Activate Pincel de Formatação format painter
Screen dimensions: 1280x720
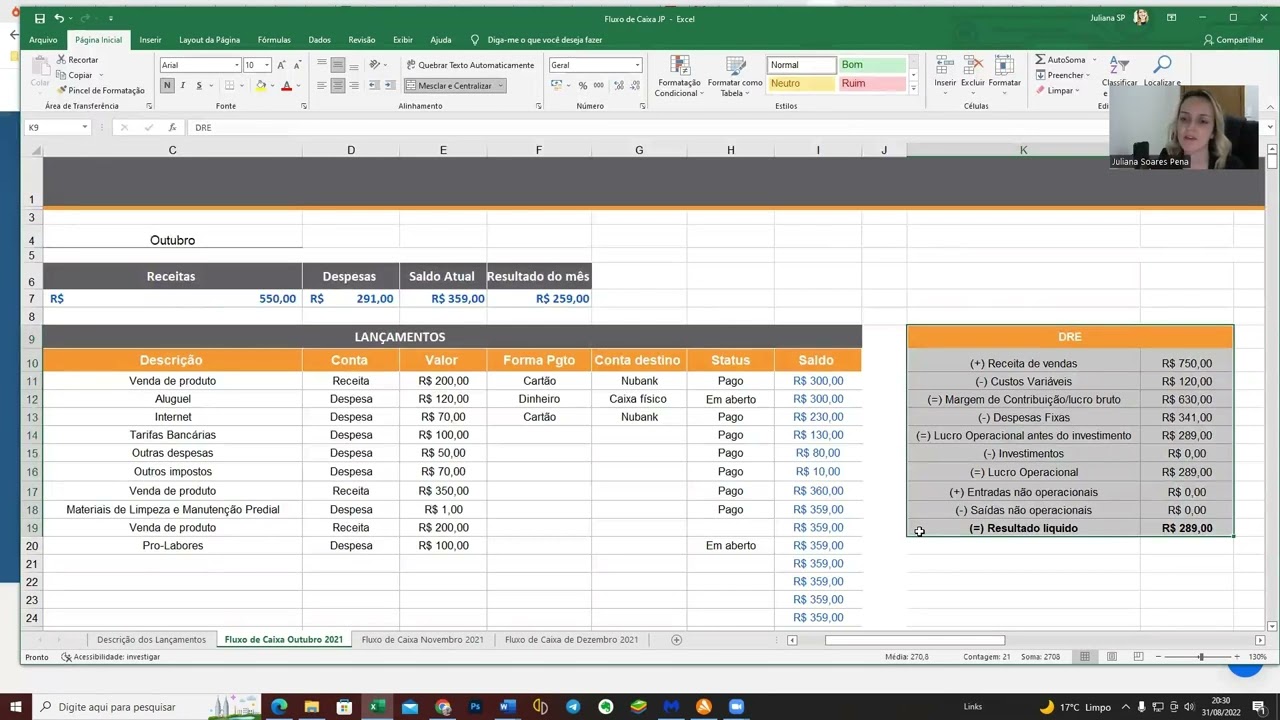pos(100,90)
